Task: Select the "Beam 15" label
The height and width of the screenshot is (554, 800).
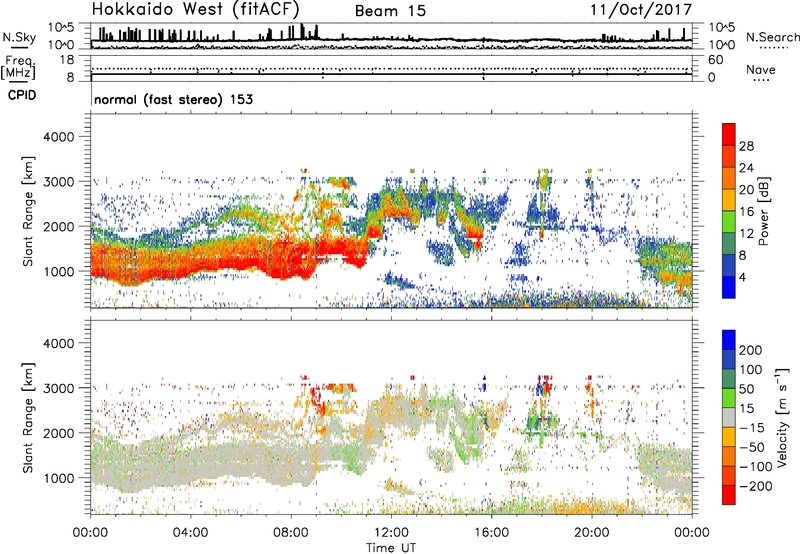Action: pyautogui.click(x=390, y=11)
